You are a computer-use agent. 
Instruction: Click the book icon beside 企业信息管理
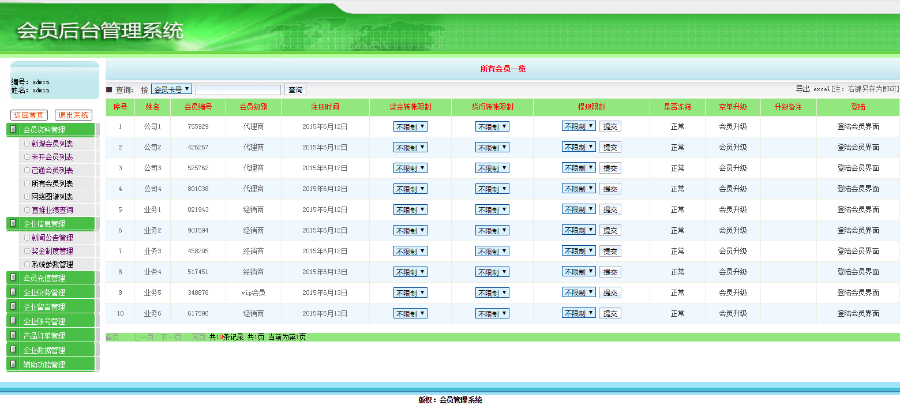pyautogui.click(x=13, y=223)
